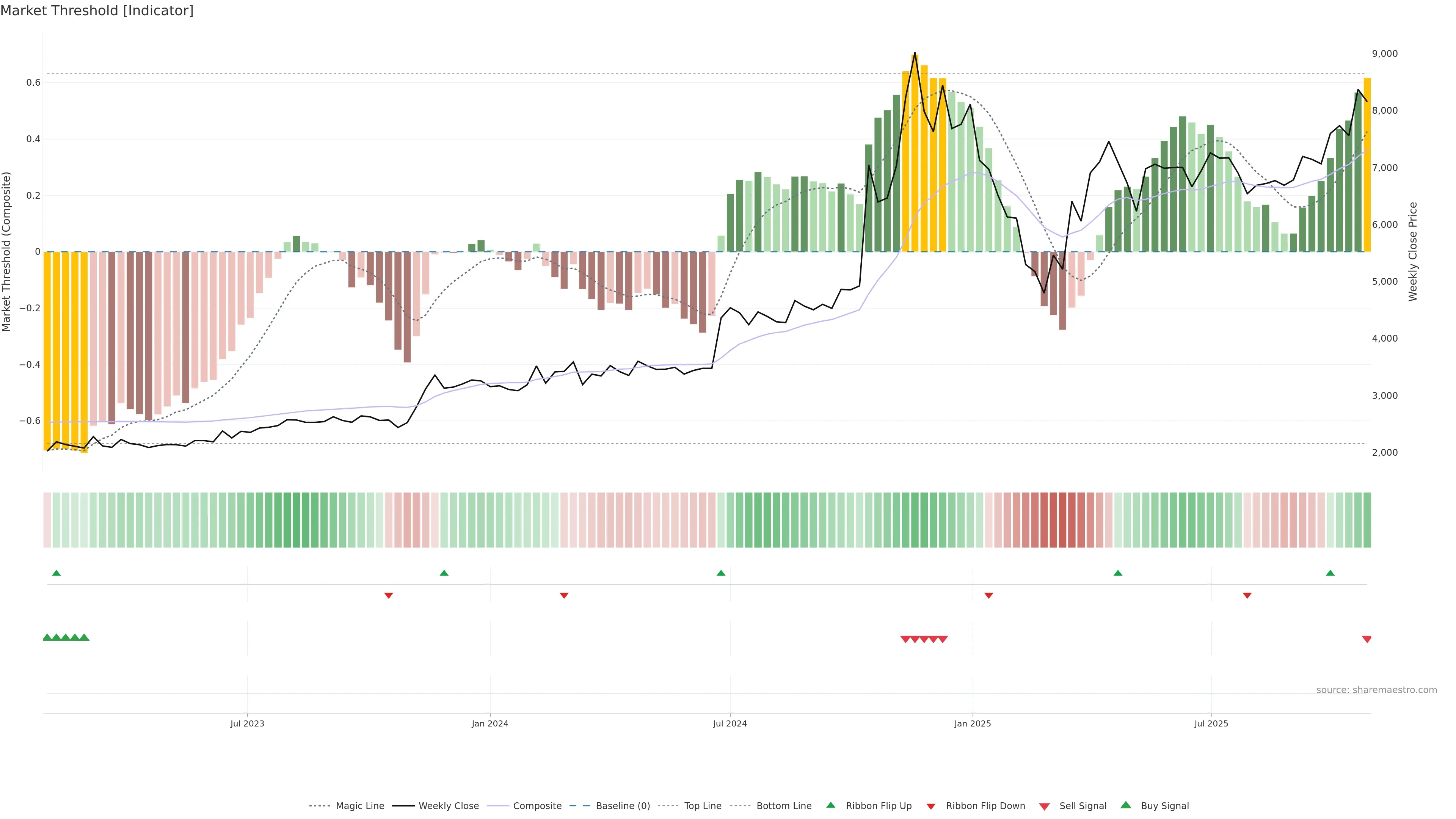This screenshot has height=819, width=1456.
Task: Toggle the Weekly Close legend entry
Action: pyautogui.click(x=448, y=806)
